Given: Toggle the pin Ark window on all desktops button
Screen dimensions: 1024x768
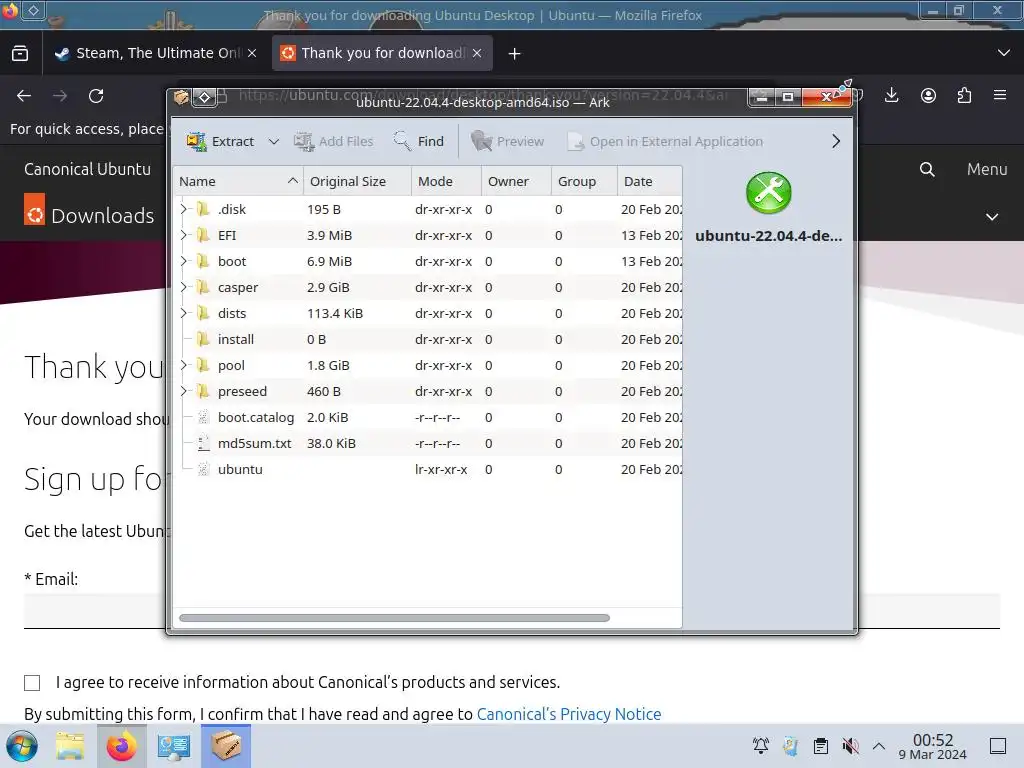Looking at the screenshot, I should 204,98.
